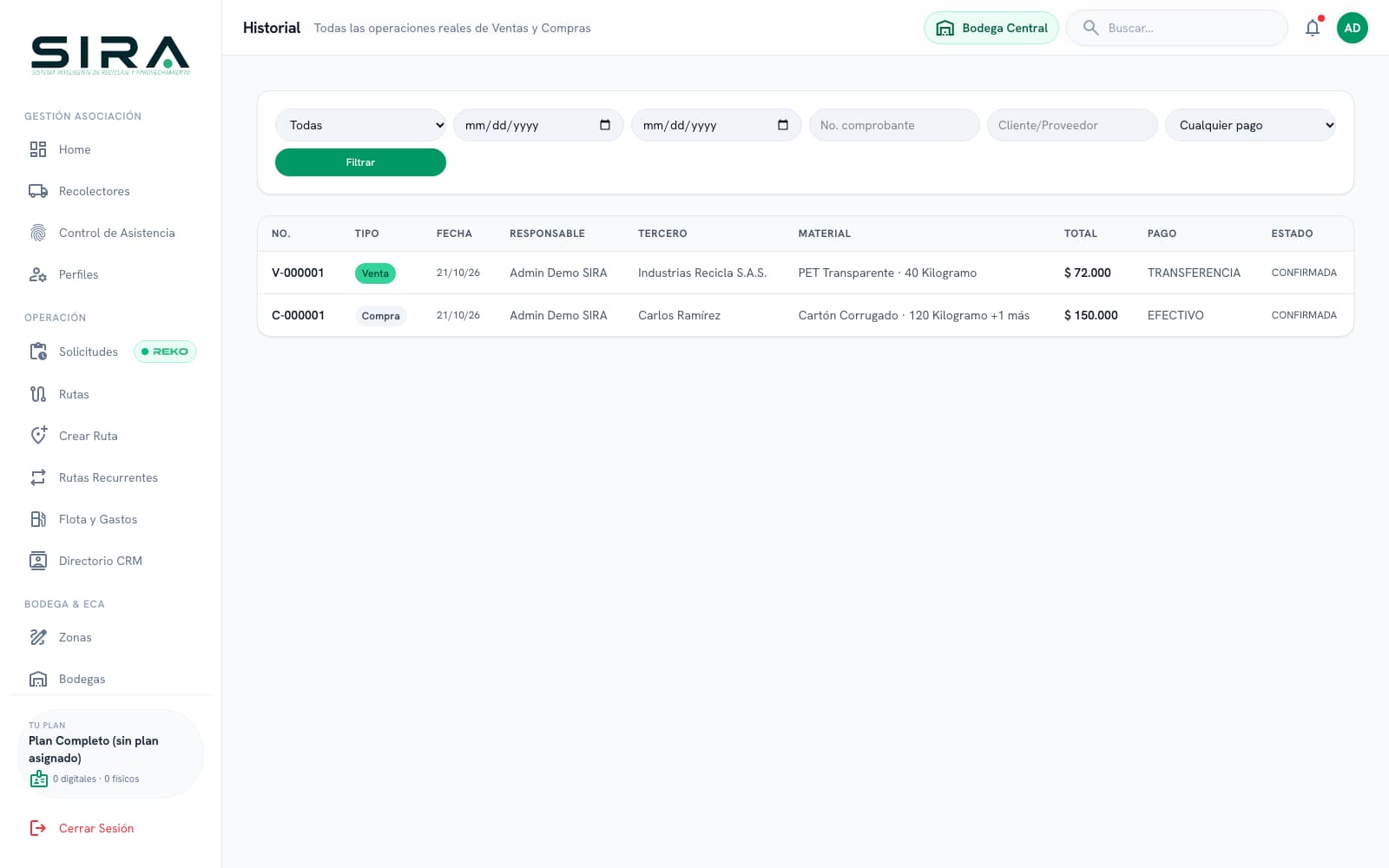
Task: Go to Recolectores menu item
Action: tap(110, 191)
